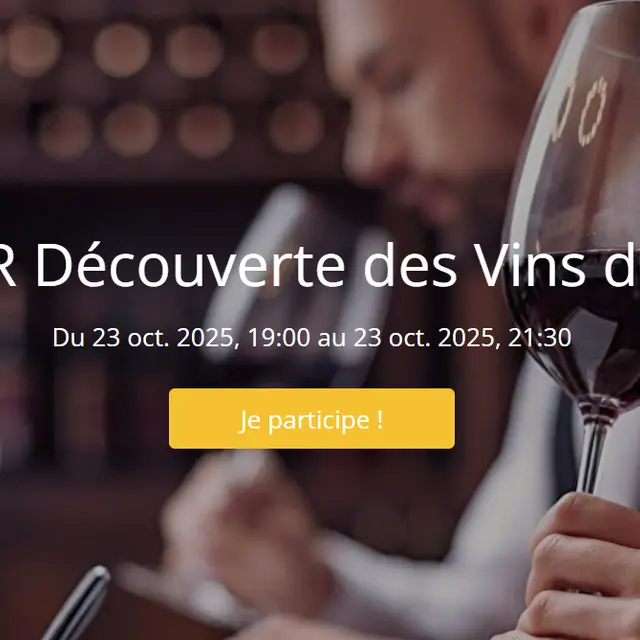This screenshot has width=640, height=640.
Task: Select the word "Découverte" in the title
Action: point(190,264)
